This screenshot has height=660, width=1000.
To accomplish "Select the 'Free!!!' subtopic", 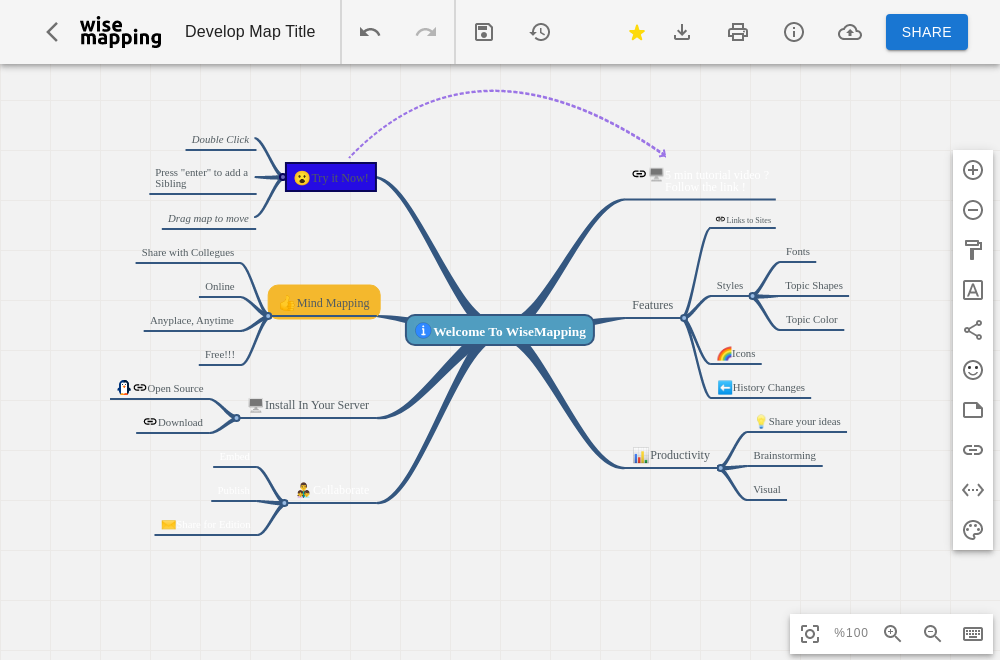I will (220, 355).
